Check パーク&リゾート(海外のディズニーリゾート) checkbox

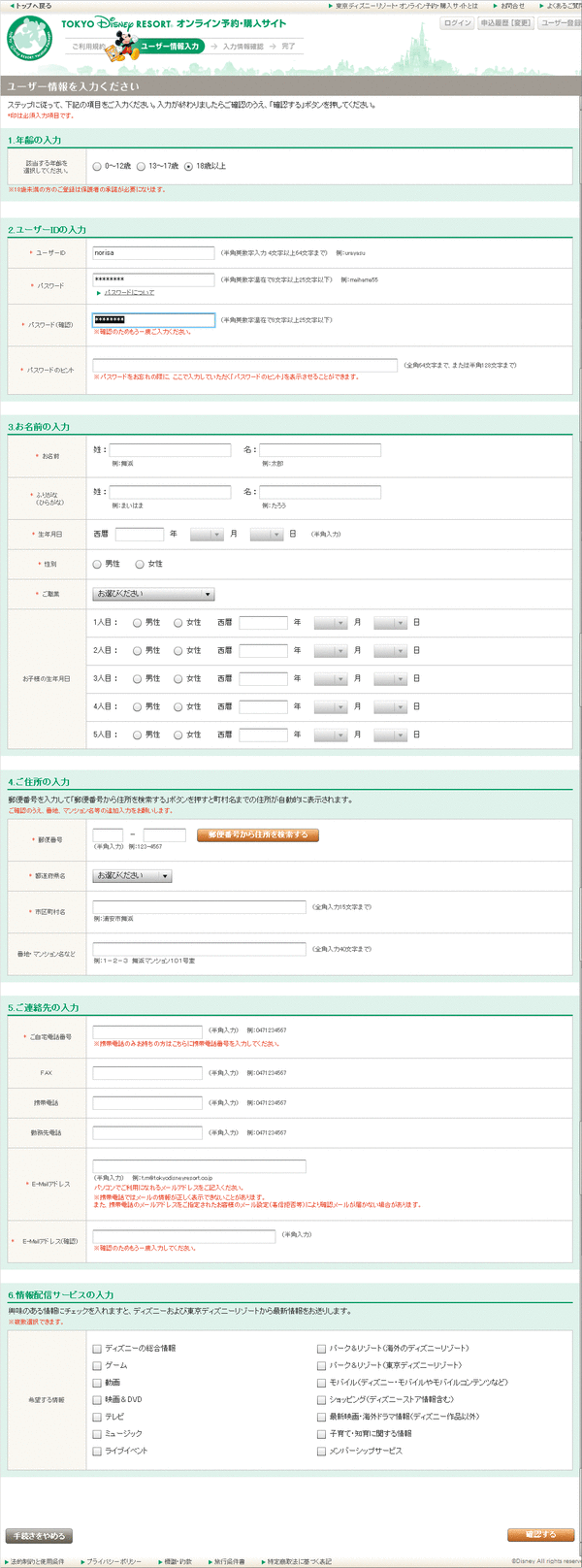[x=321, y=1349]
